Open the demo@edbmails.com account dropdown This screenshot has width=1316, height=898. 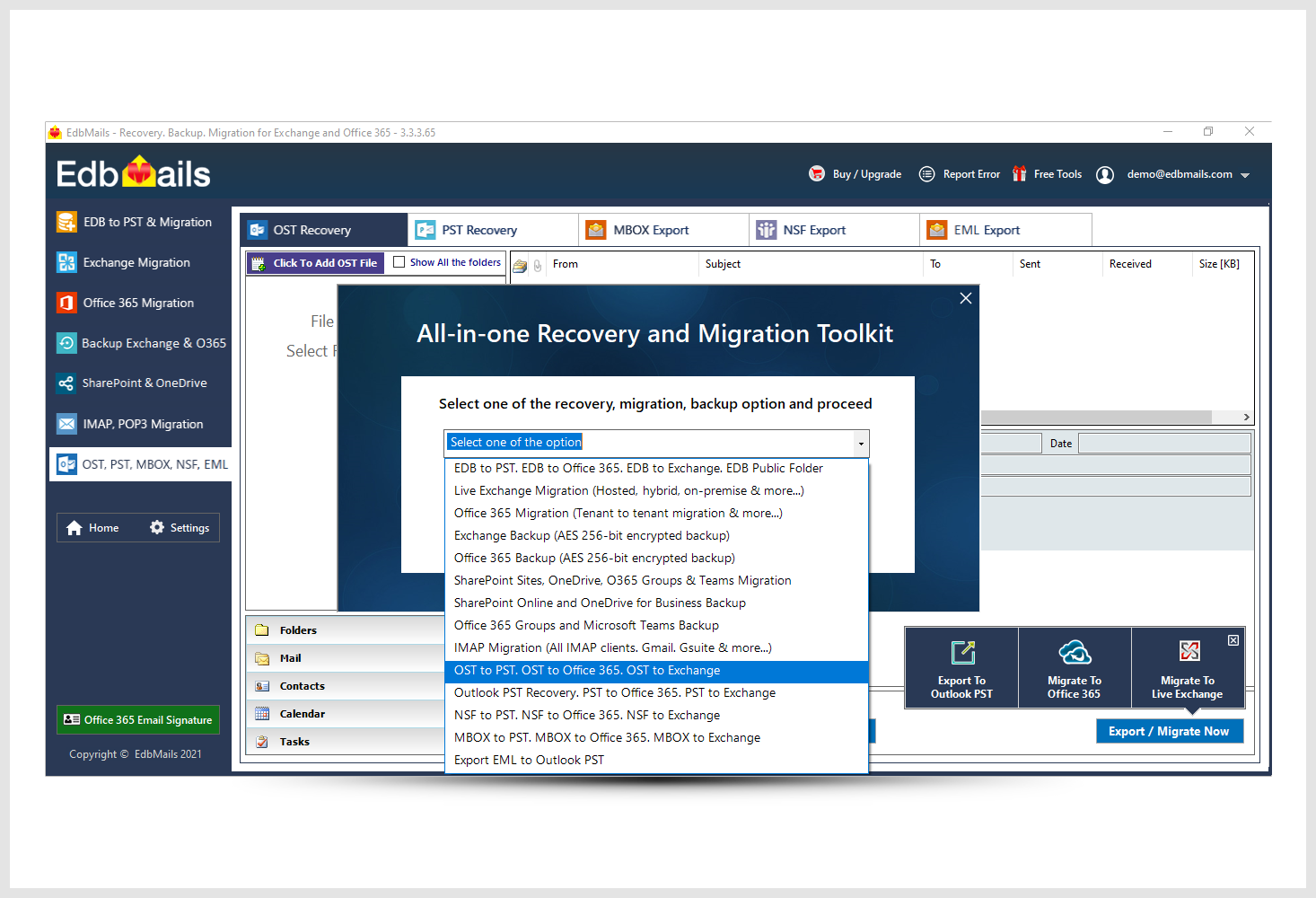[x=1245, y=175]
